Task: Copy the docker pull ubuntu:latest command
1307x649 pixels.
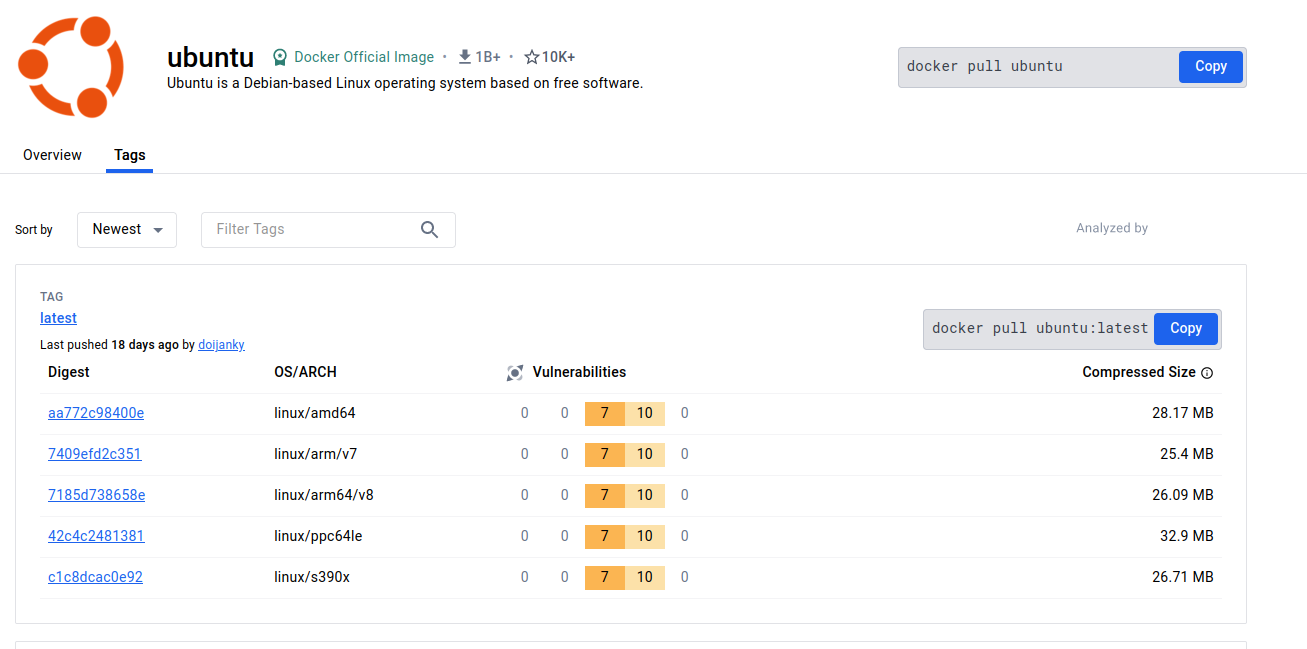Action: coord(1185,329)
